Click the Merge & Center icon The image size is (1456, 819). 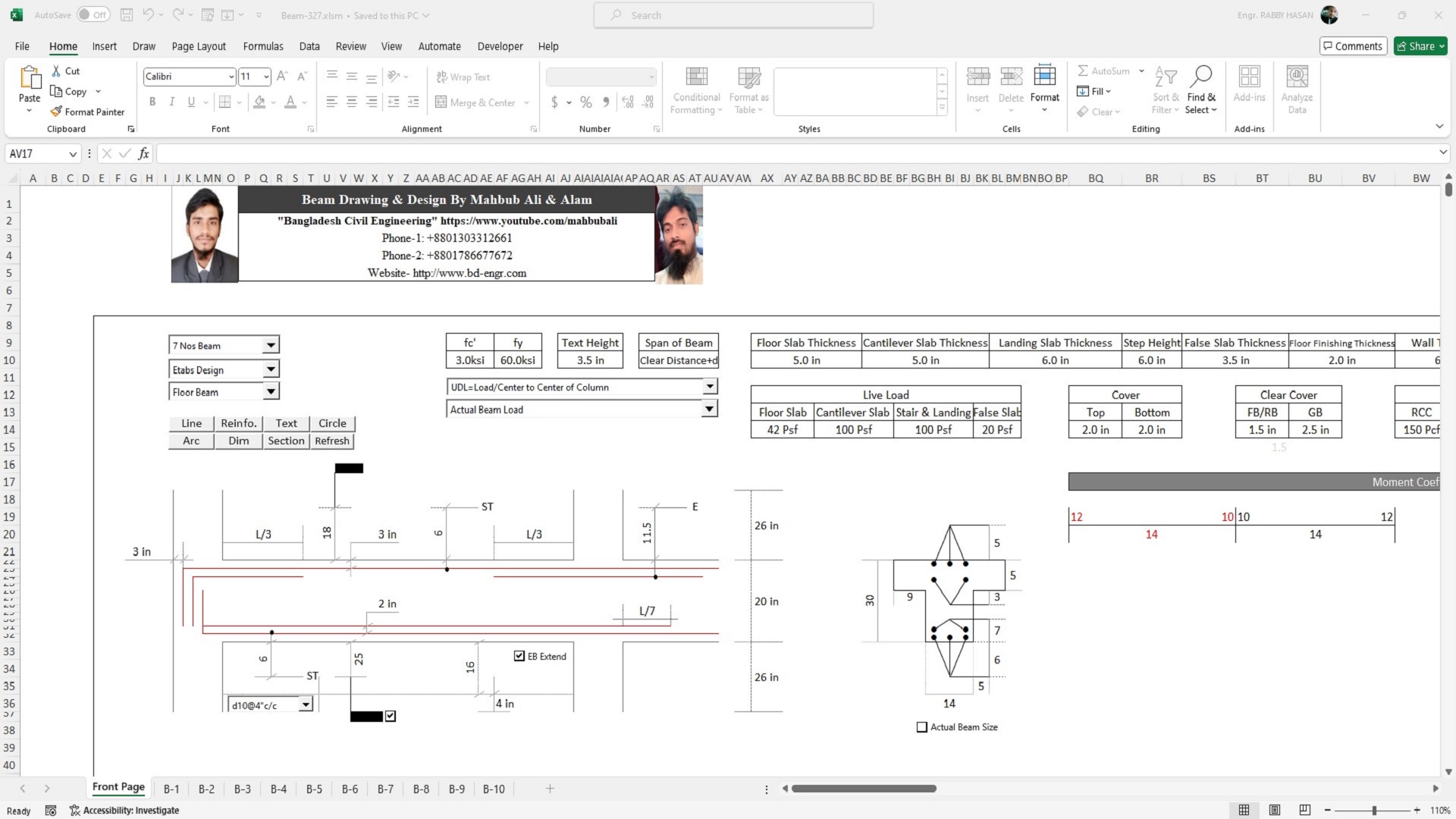point(441,102)
